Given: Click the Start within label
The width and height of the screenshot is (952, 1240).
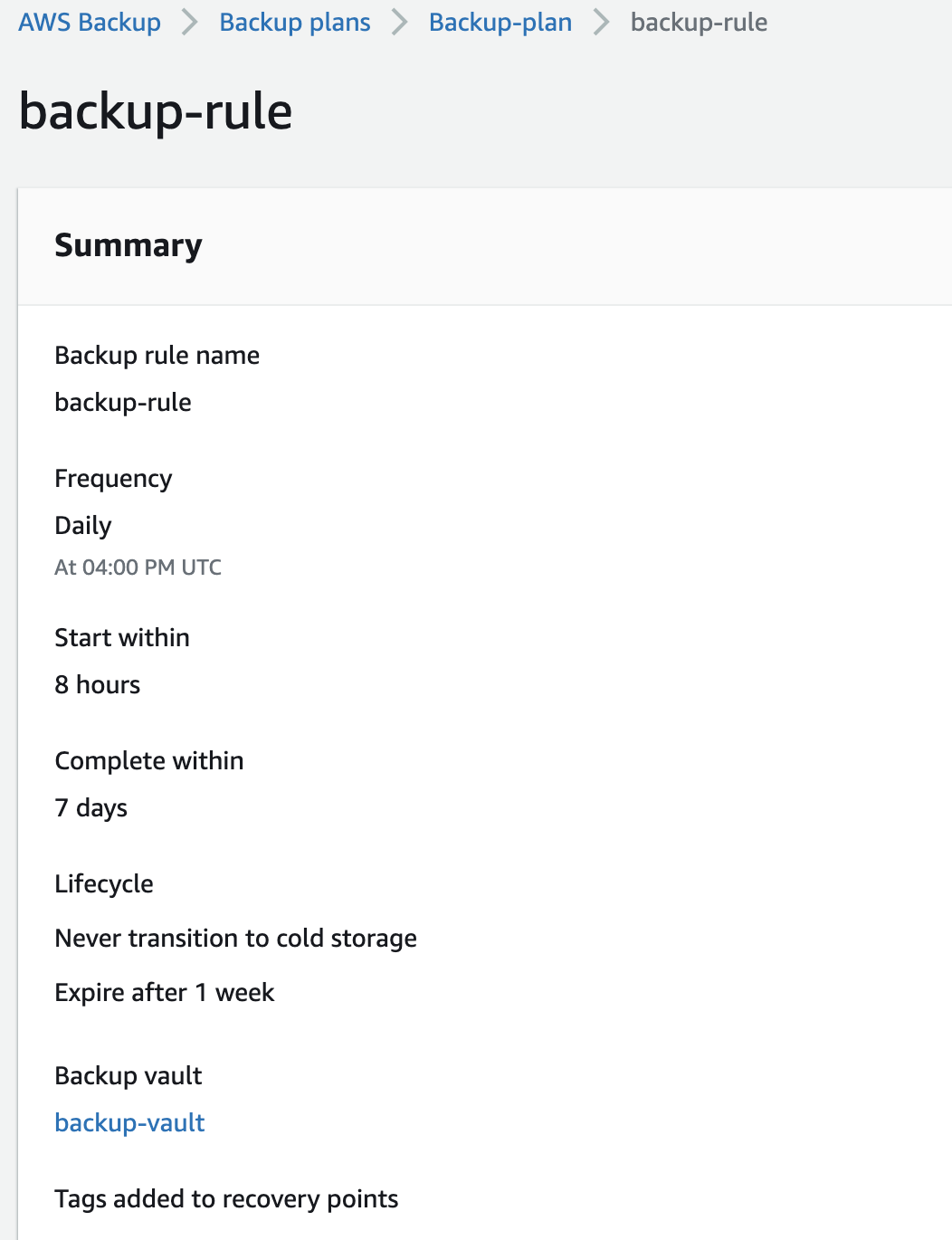Looking at the screenshot, I should [x=122, y=637].
